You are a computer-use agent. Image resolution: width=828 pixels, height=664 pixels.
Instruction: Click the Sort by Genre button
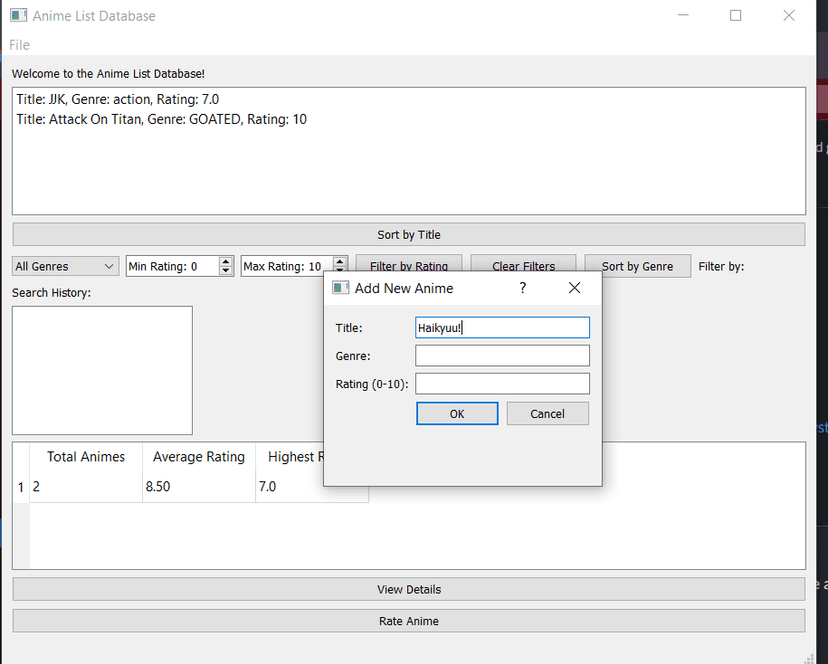pos(637,267)
